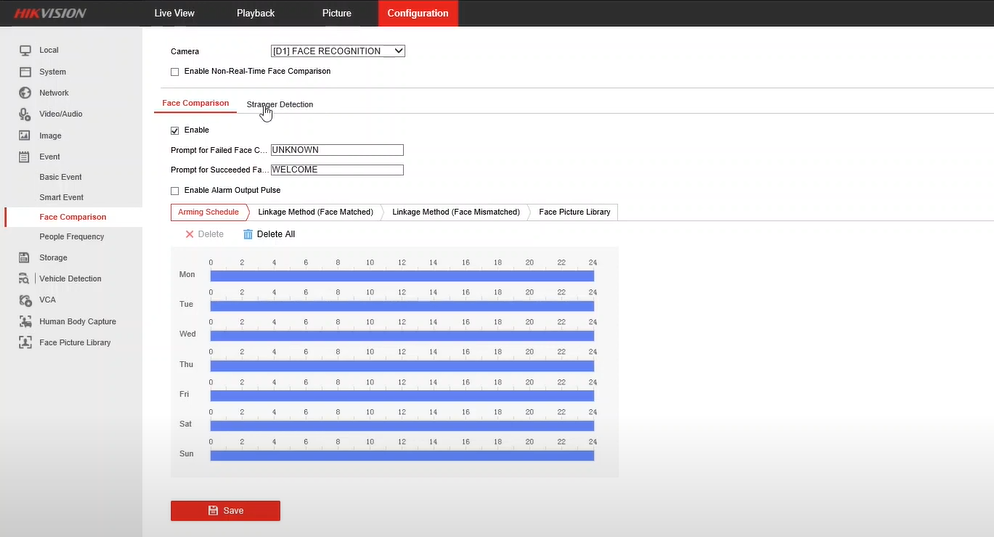Collapse the Event section in sidebar
This screenshot has height=537, width=994.
tap(49, 157)
